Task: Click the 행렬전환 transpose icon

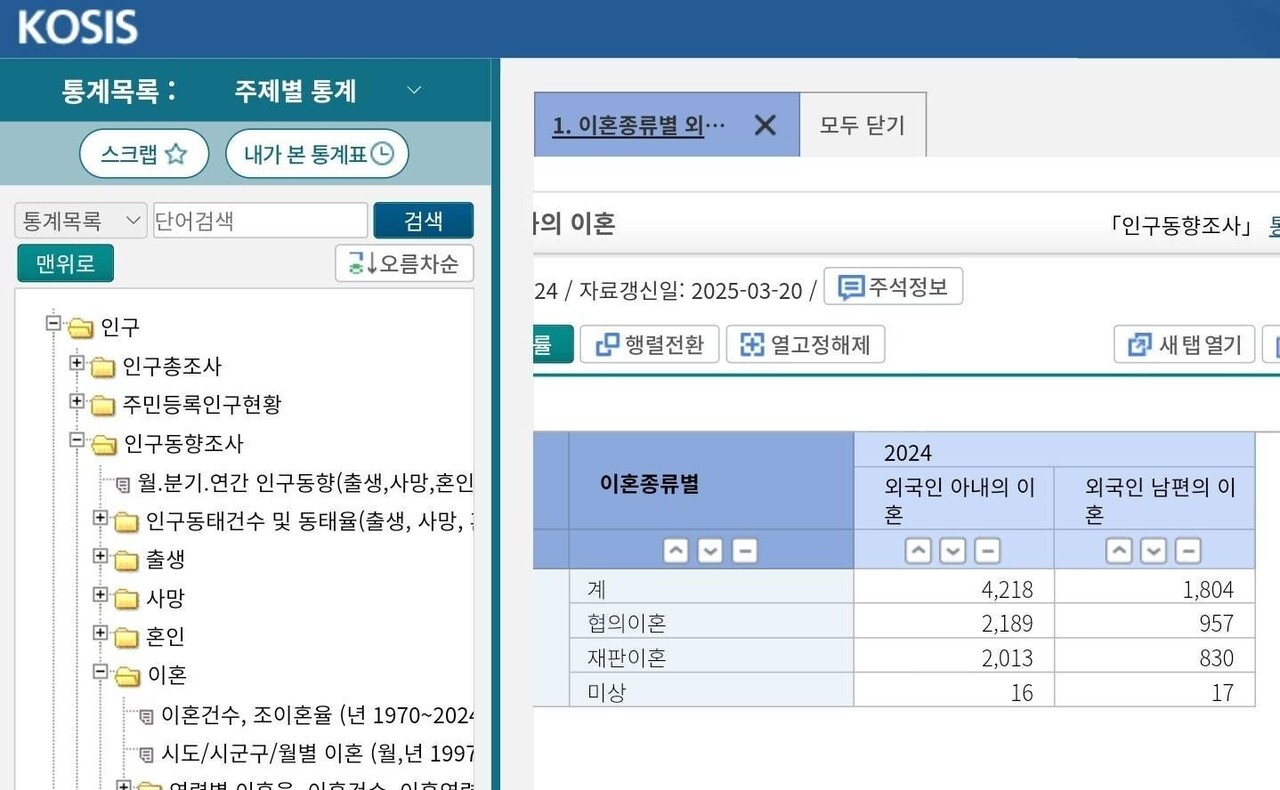Action: 649,344
